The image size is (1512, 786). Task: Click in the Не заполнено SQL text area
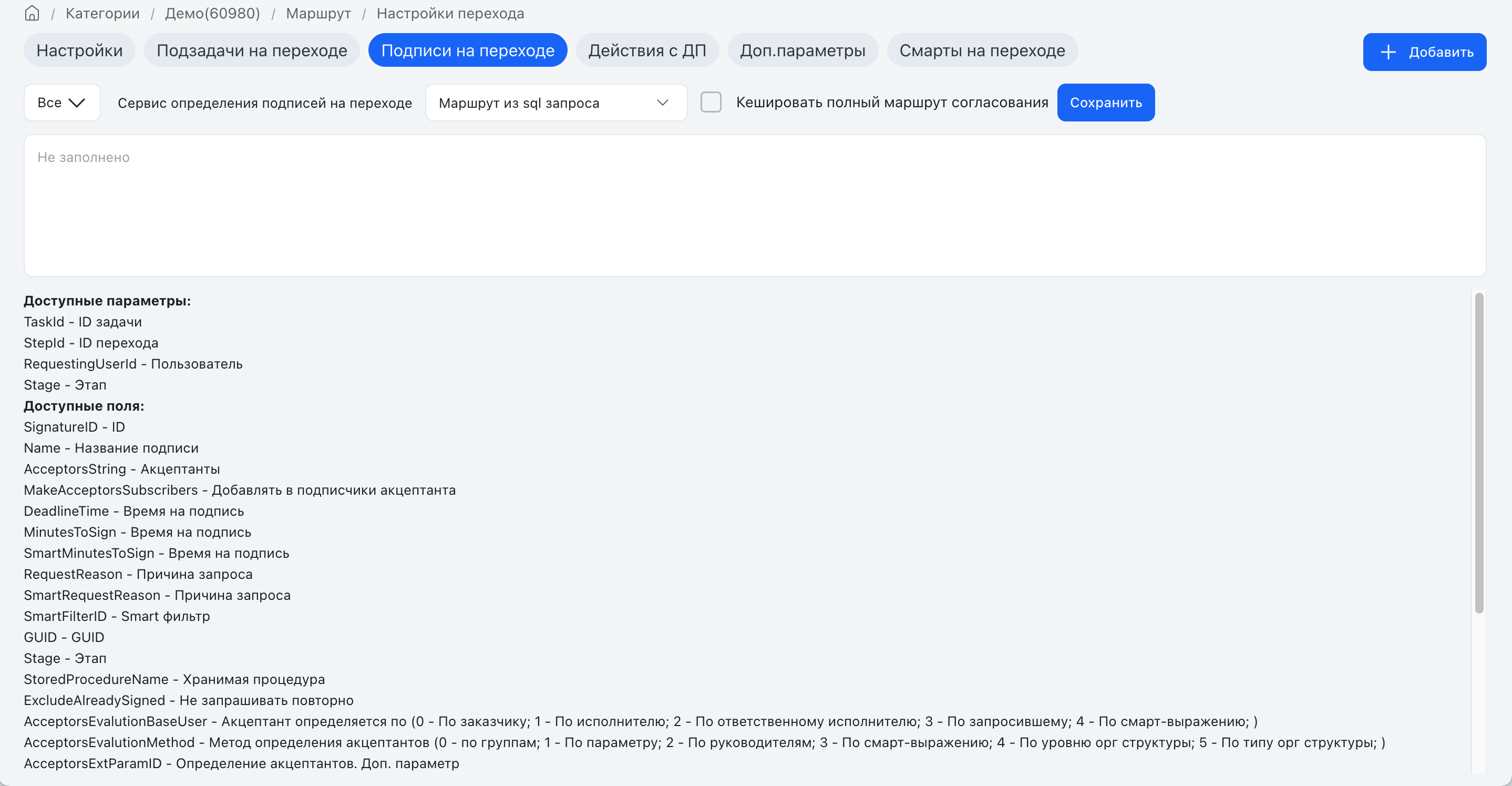click(x=755, y=206)
